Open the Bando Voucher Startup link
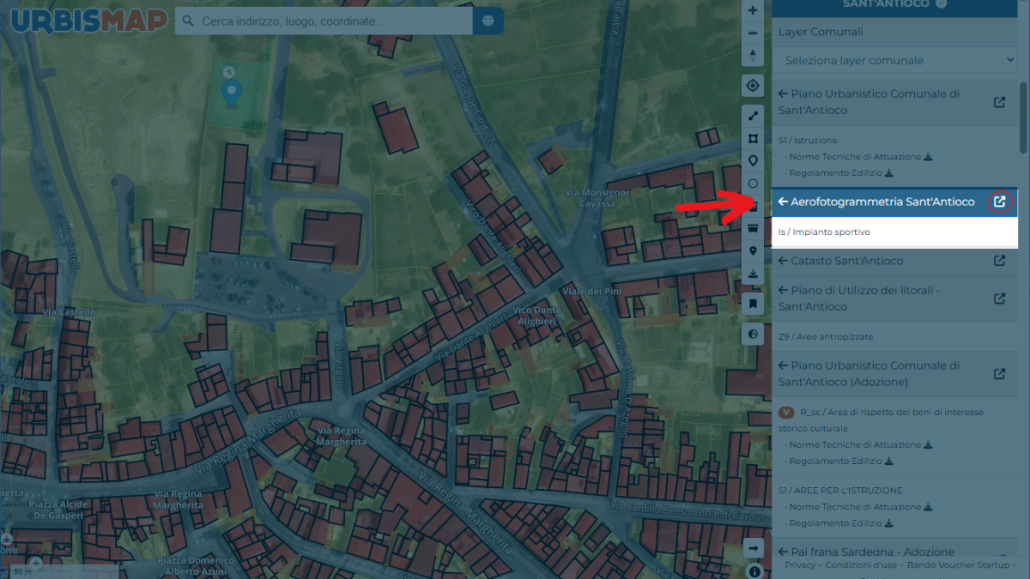Viewport: 1030px width, 579px height. pos(958,565)
